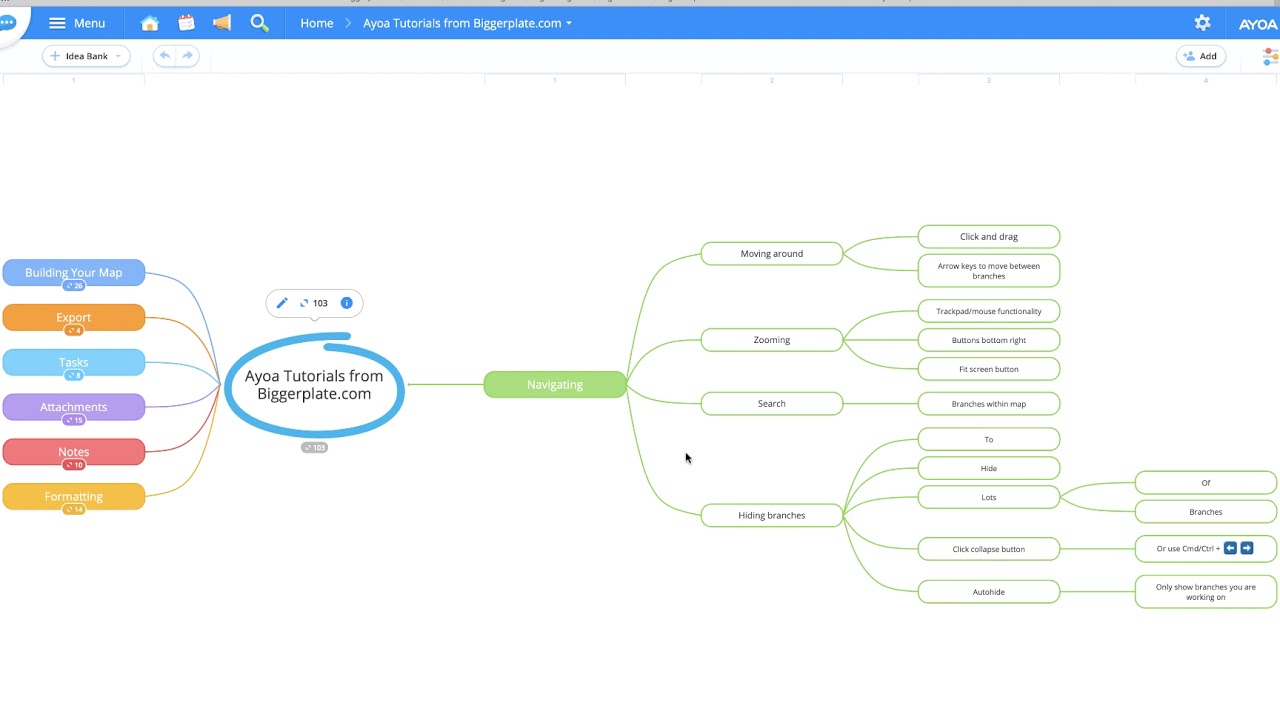Click the AYOA logo

pos(1258,24)
